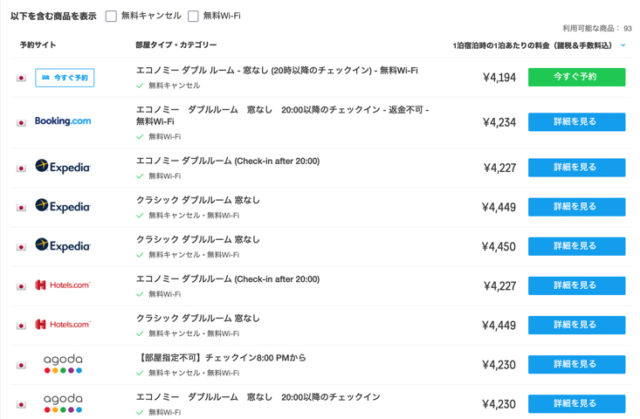
Task: Enable the 無料Wi-Fi filter checkbox
Action: click(x=193, y=16)
